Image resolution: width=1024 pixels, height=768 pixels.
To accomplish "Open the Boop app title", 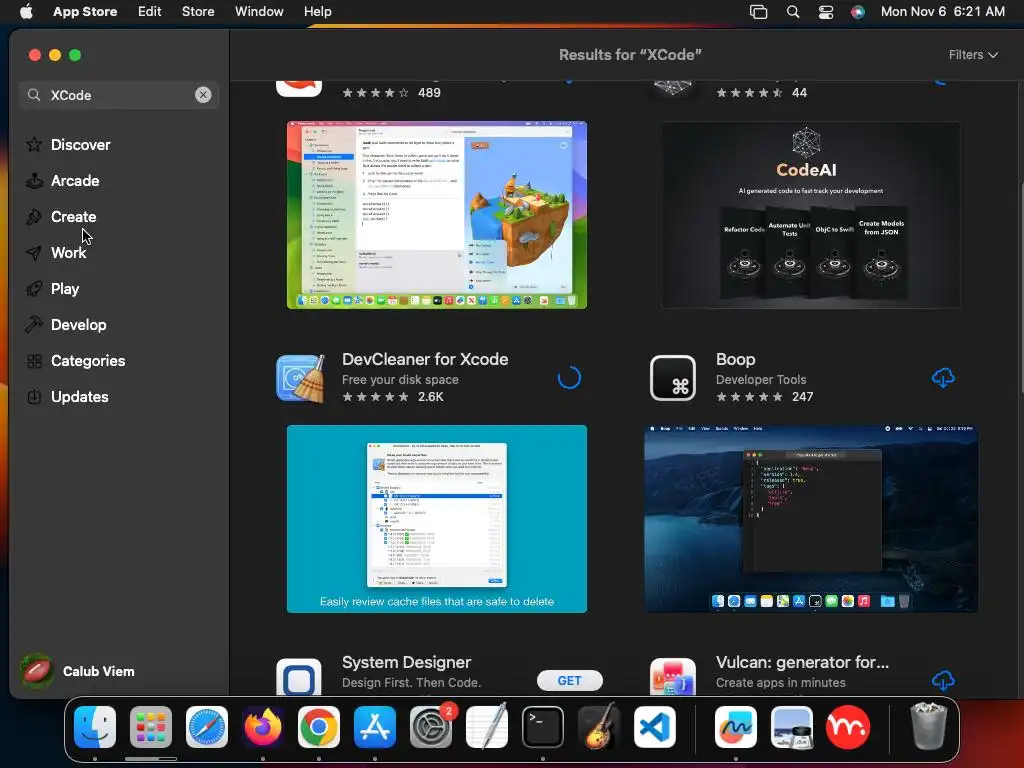I will [735, 359].
